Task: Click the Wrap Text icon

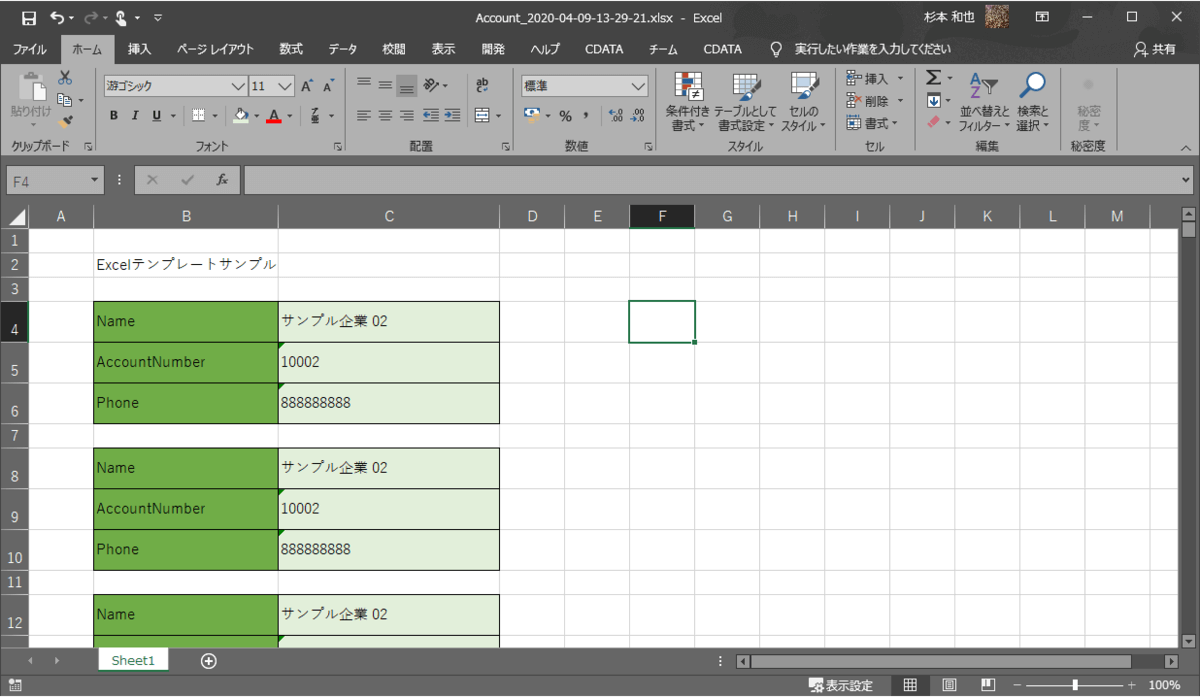Action: 483,85
